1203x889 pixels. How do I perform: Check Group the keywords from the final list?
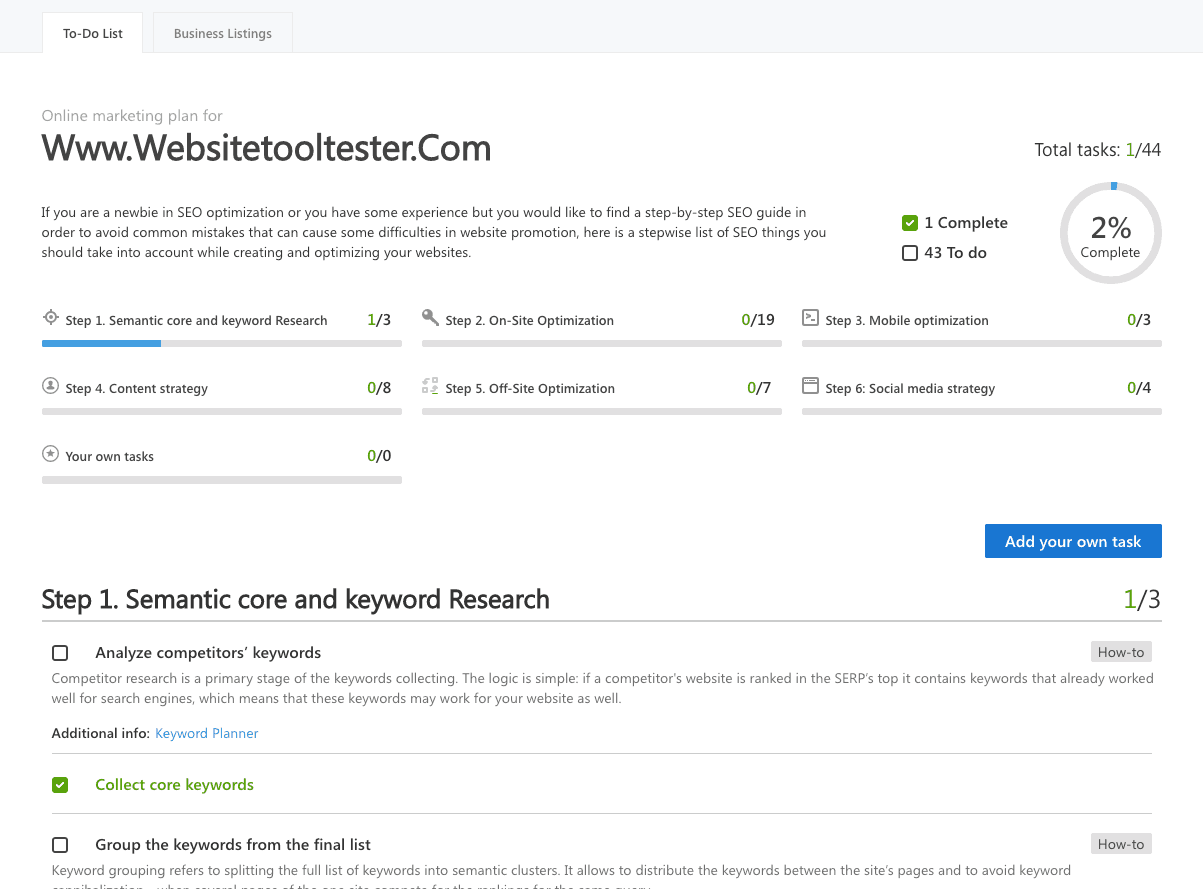(60, 845)
